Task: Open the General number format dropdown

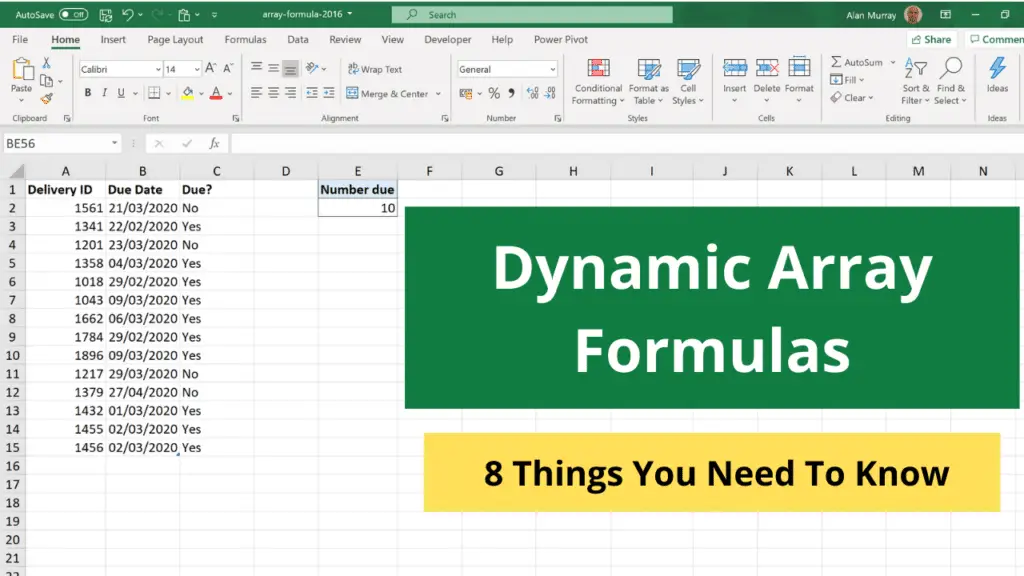Action: (552, 69)
